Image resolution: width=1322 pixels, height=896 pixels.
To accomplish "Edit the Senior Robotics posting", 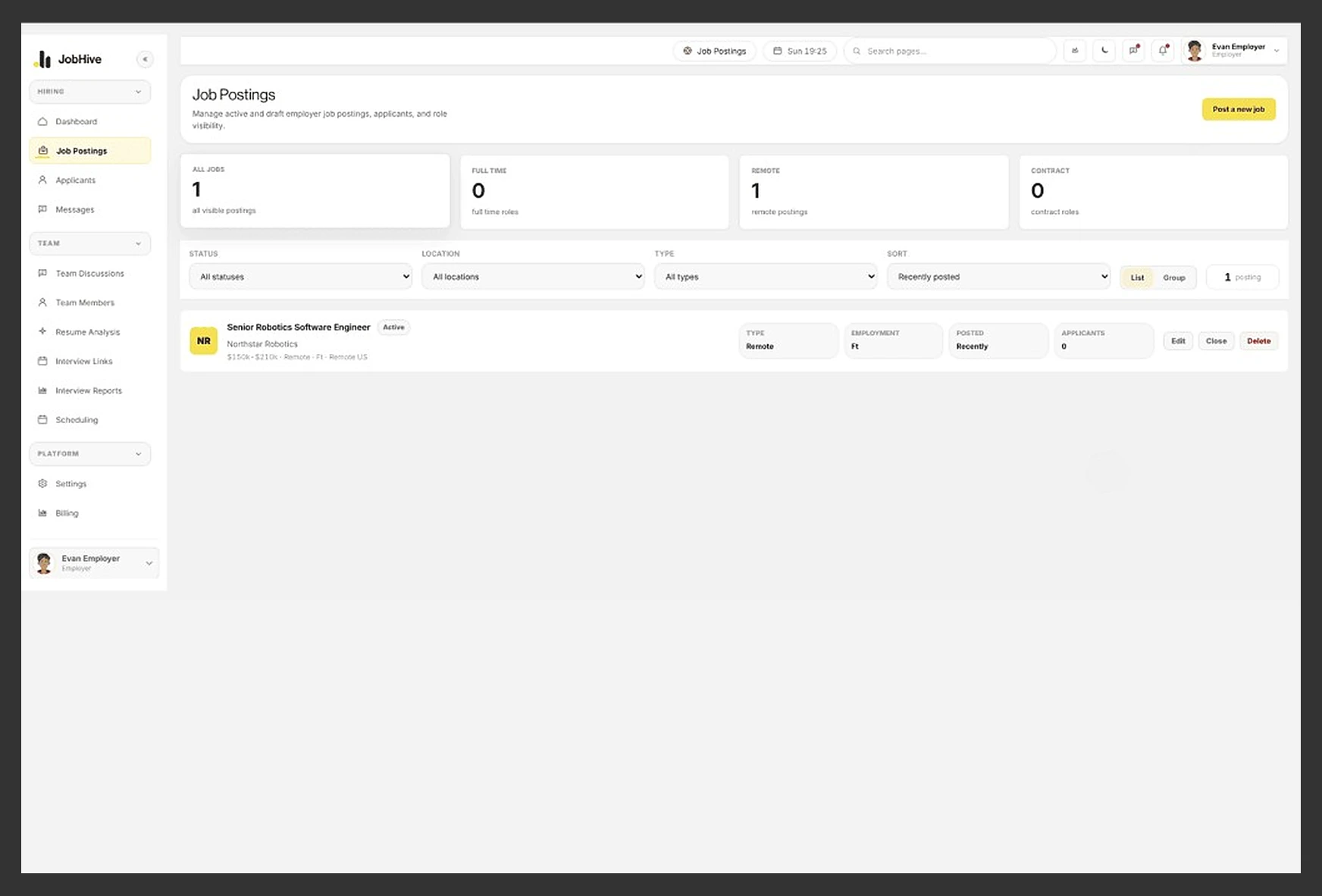I will coord(1178,341).
